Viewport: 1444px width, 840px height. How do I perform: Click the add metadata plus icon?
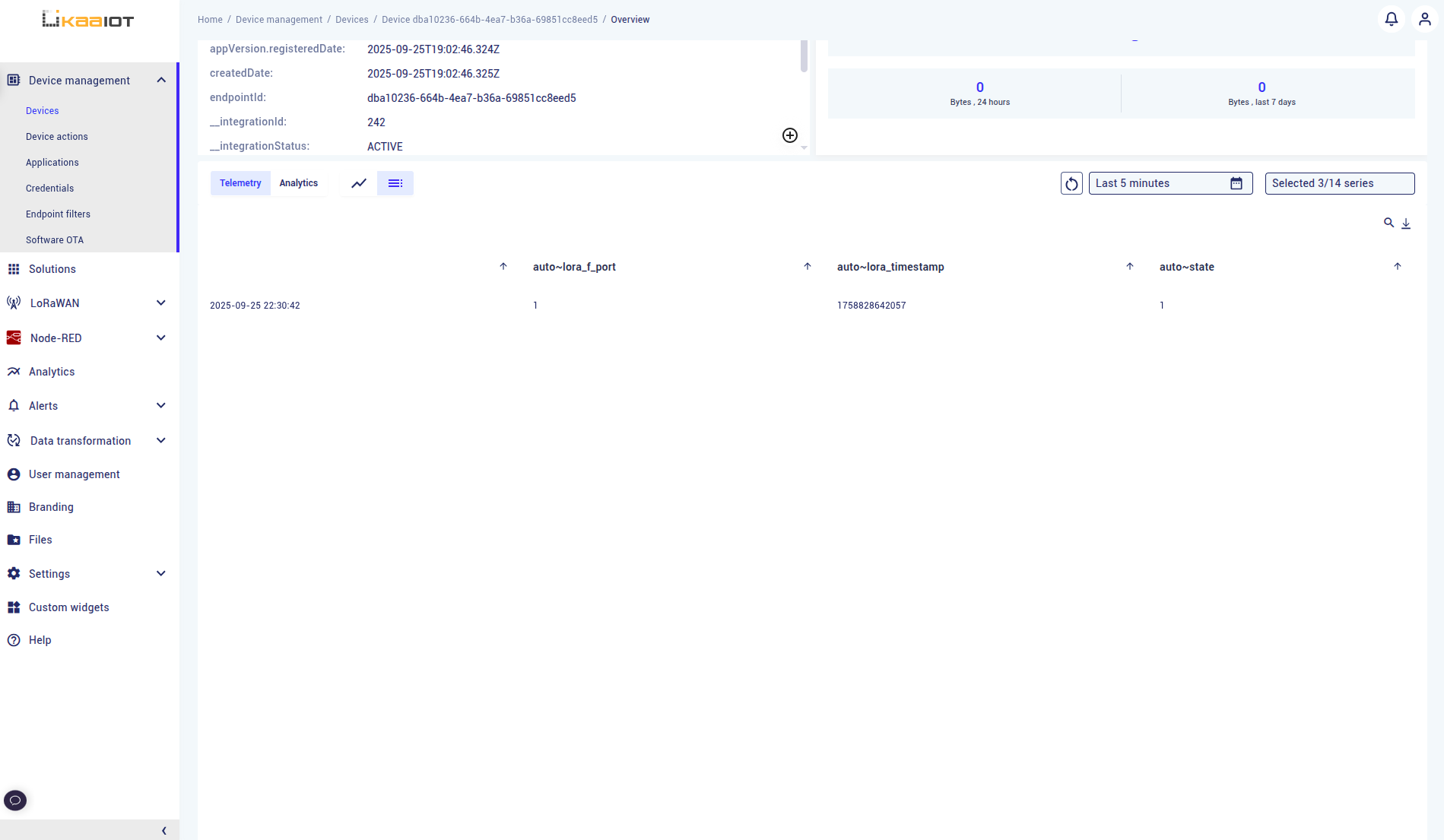click(x=790, y=135)
